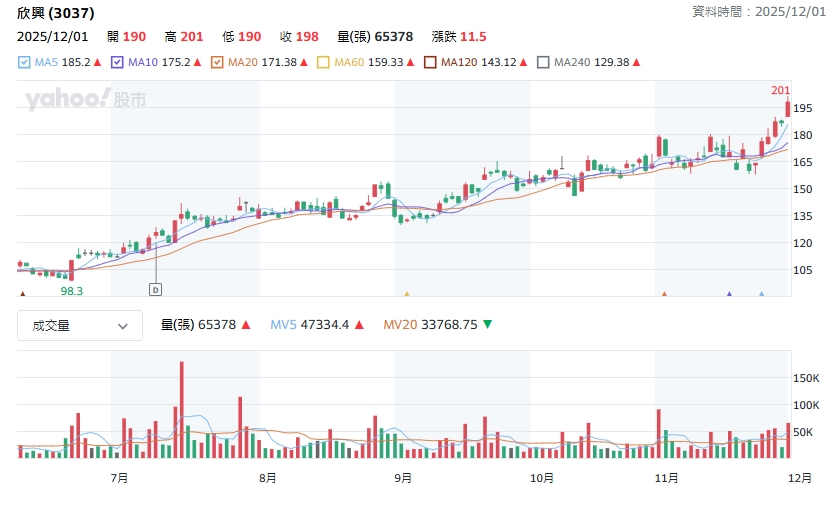Click the light blue triangle marker in late November
This screenshot has height=509, width=832.
pos(761,294)
